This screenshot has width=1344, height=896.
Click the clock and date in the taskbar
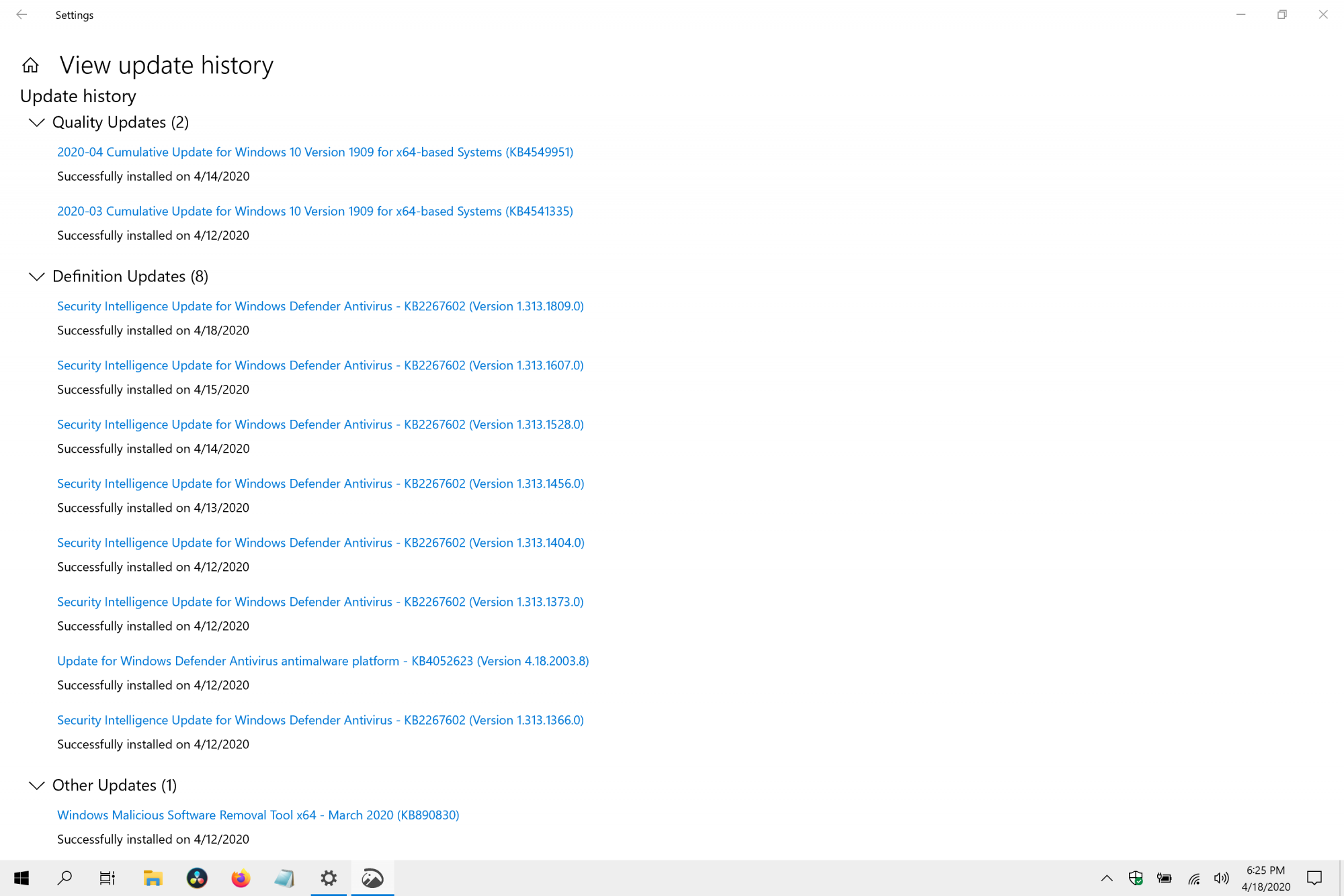(1266, 878)
